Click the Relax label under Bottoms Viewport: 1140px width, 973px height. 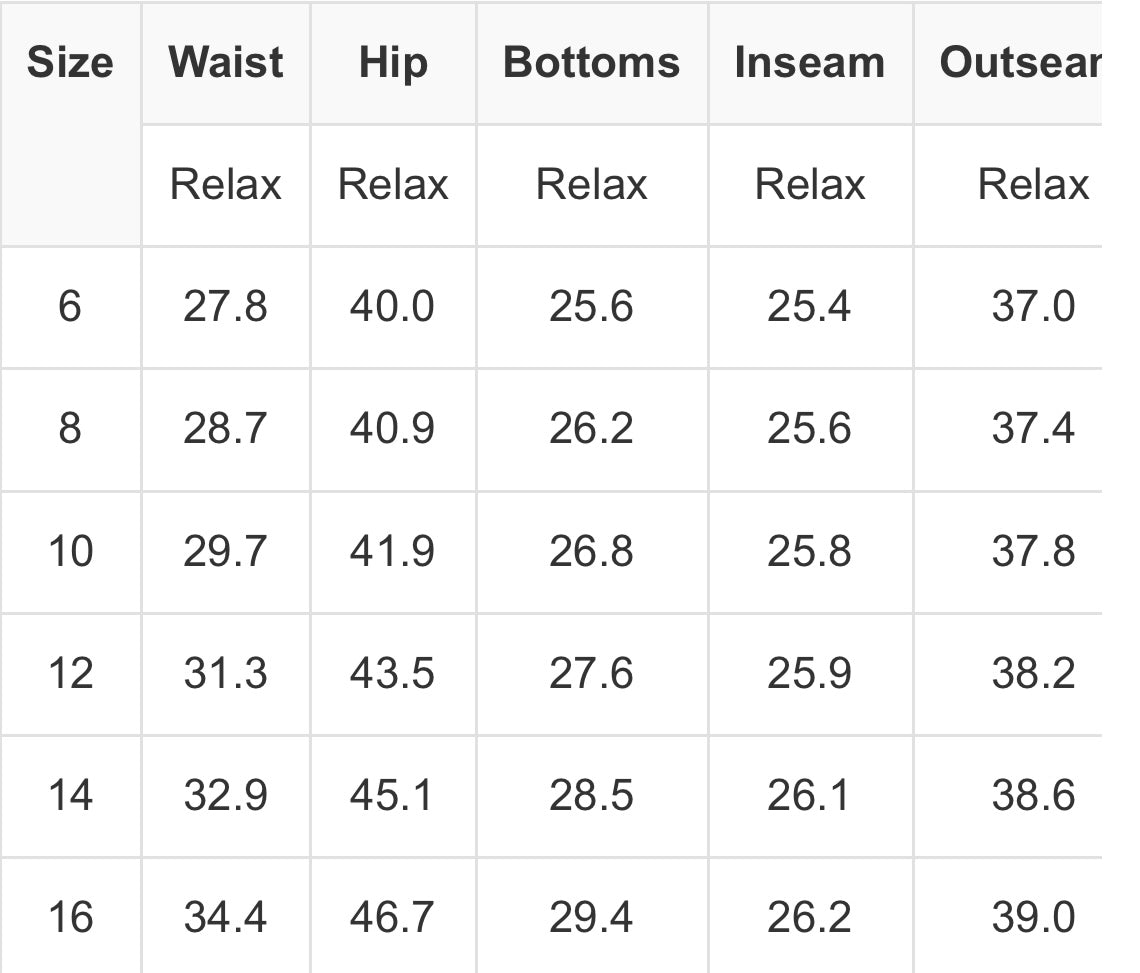point(592,184)
